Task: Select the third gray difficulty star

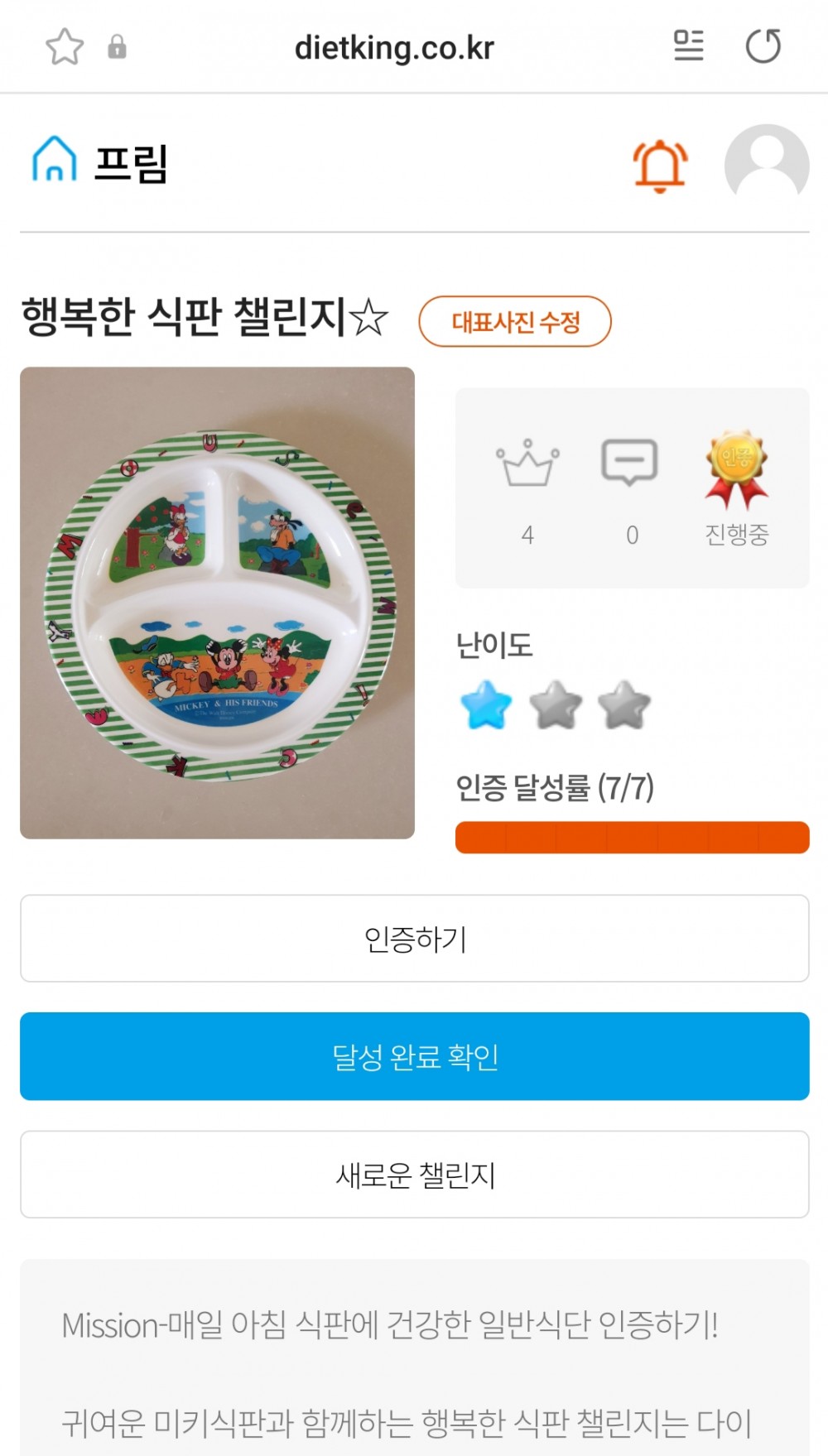Action: [624, 705]
